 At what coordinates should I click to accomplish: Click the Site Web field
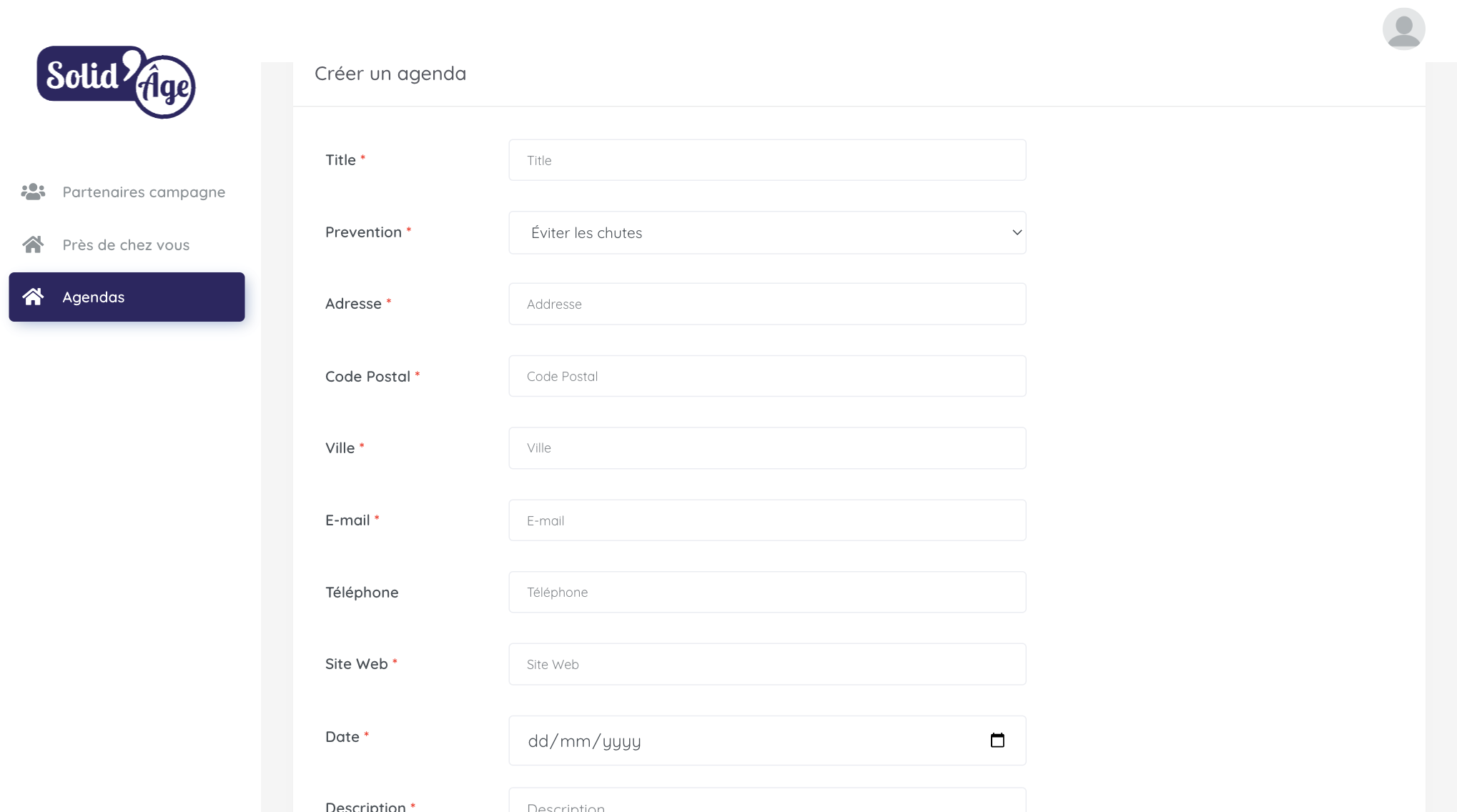pyautogui.click(x=766, y=664)
